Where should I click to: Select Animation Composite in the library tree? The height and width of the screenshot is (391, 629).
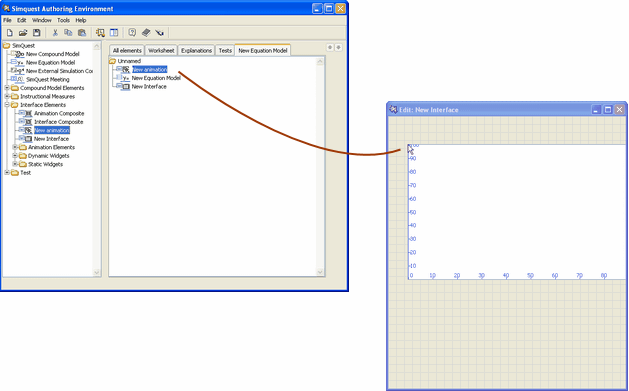point(59,113)
